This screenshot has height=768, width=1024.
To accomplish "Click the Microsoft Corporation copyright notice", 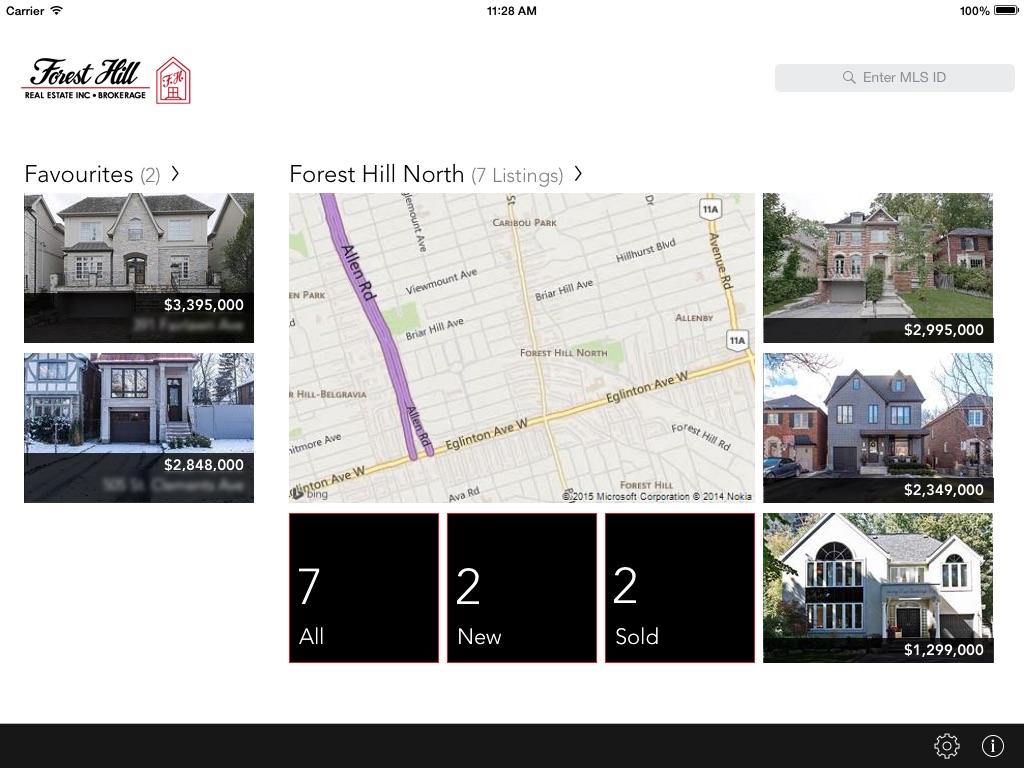I will [657, 496].
